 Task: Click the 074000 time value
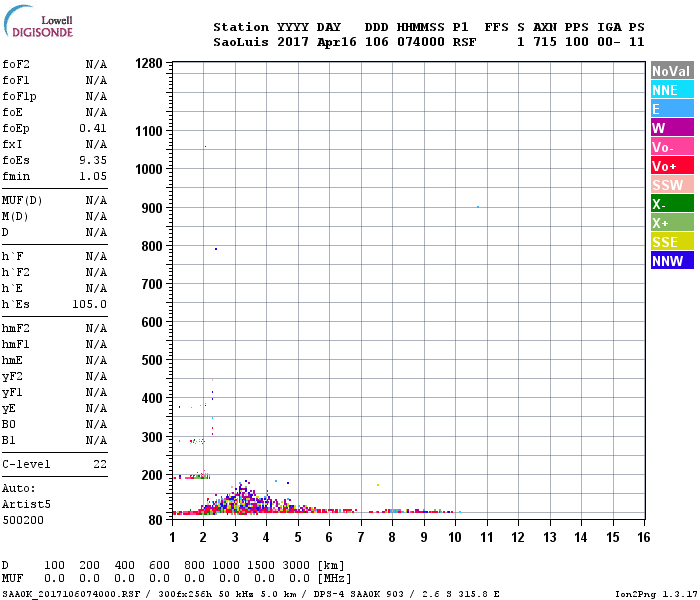point(421,42)
